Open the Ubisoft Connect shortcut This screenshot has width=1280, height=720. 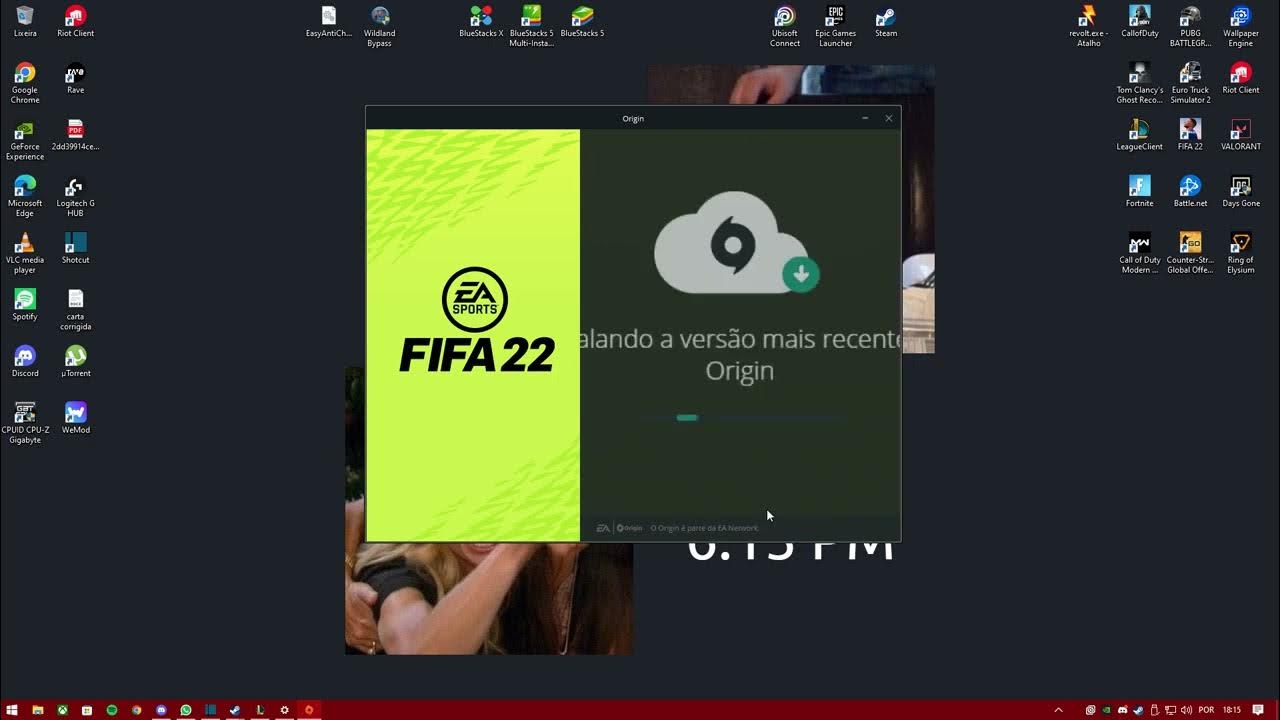coord(785,27)
